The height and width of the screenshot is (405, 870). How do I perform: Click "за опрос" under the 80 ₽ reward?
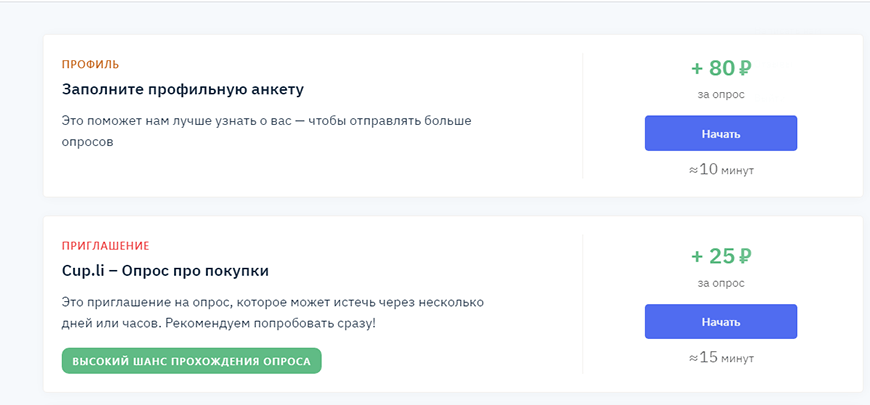[721, 95]
